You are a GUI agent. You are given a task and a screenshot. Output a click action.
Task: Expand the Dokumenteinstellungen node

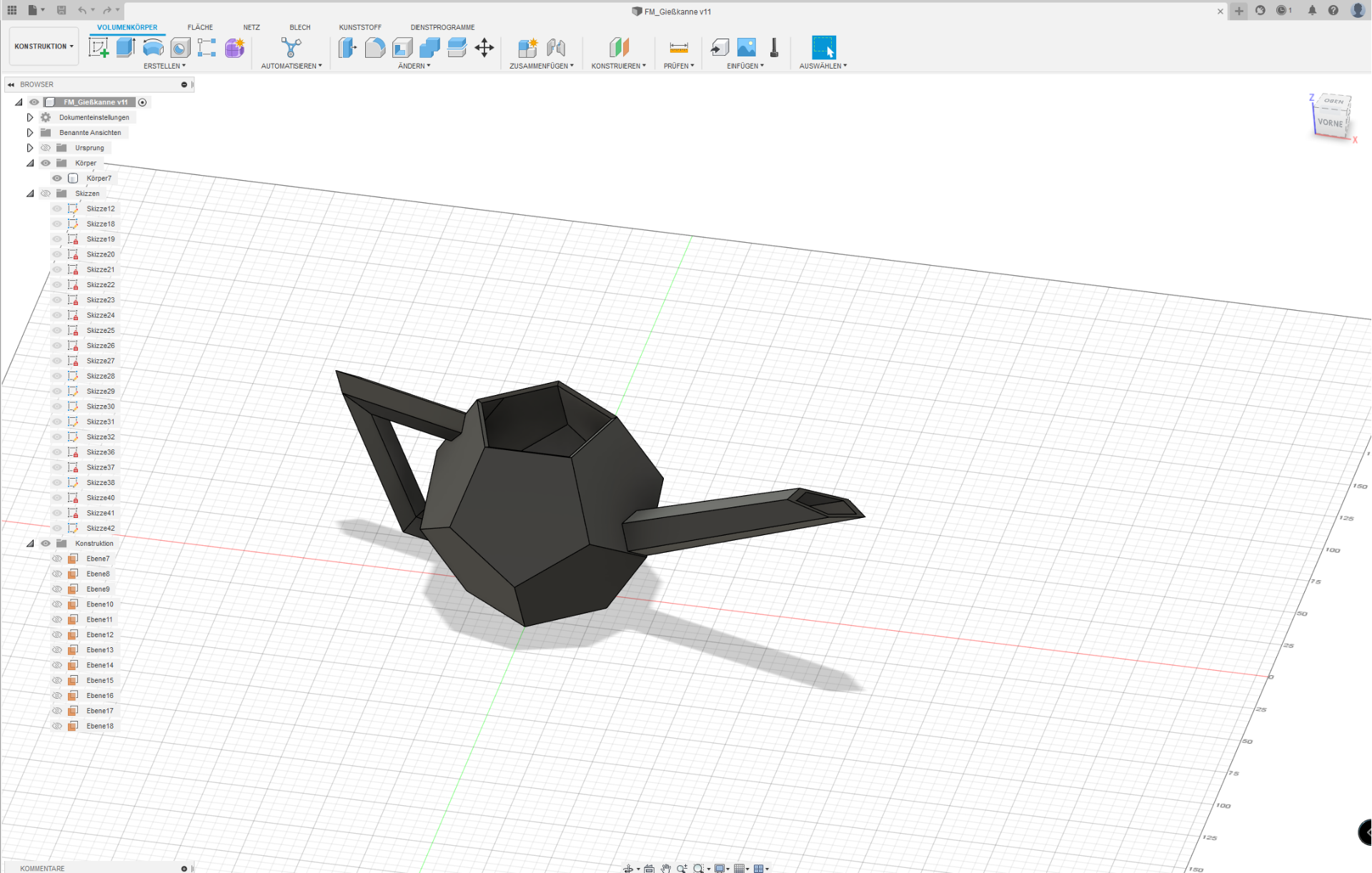click(30, 117)
